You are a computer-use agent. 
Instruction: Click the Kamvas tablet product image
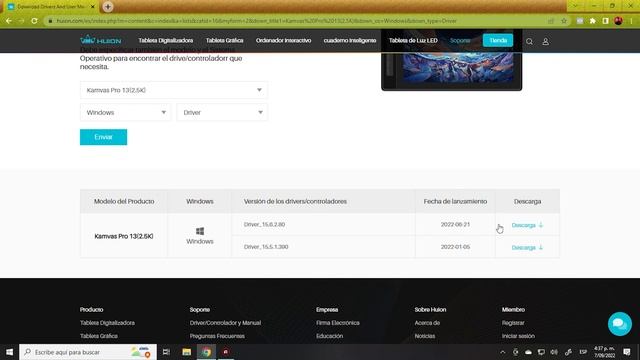tap(451, 60)
